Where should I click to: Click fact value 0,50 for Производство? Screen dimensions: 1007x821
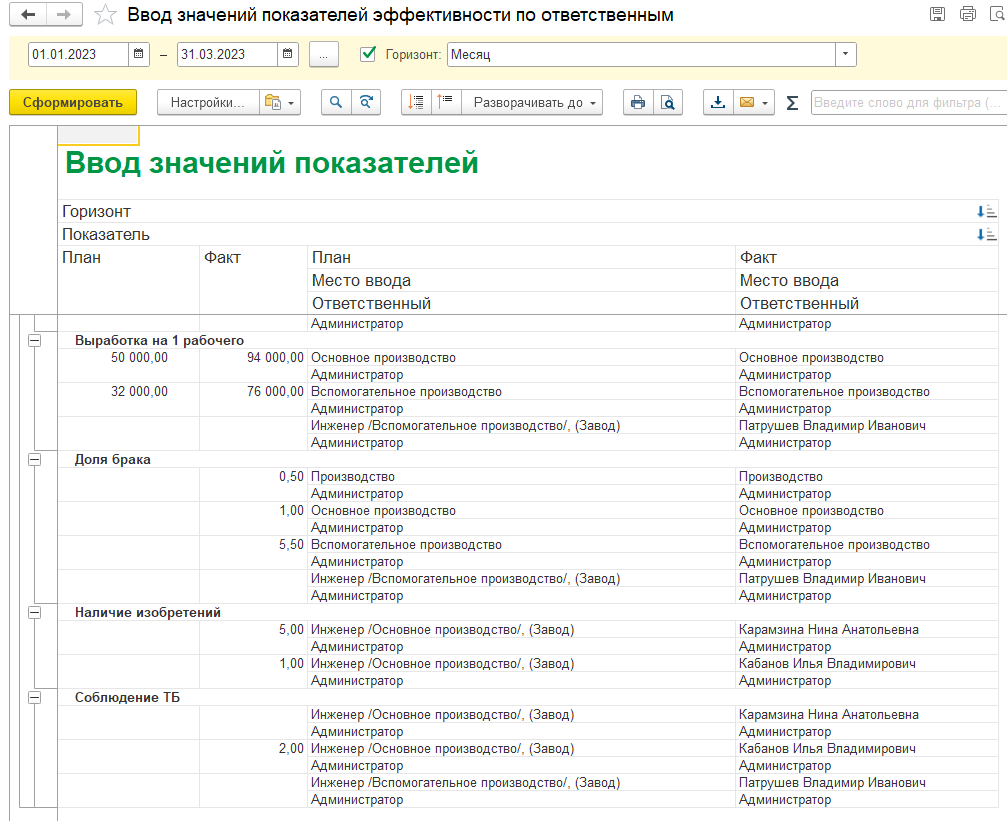click(292, 477)
